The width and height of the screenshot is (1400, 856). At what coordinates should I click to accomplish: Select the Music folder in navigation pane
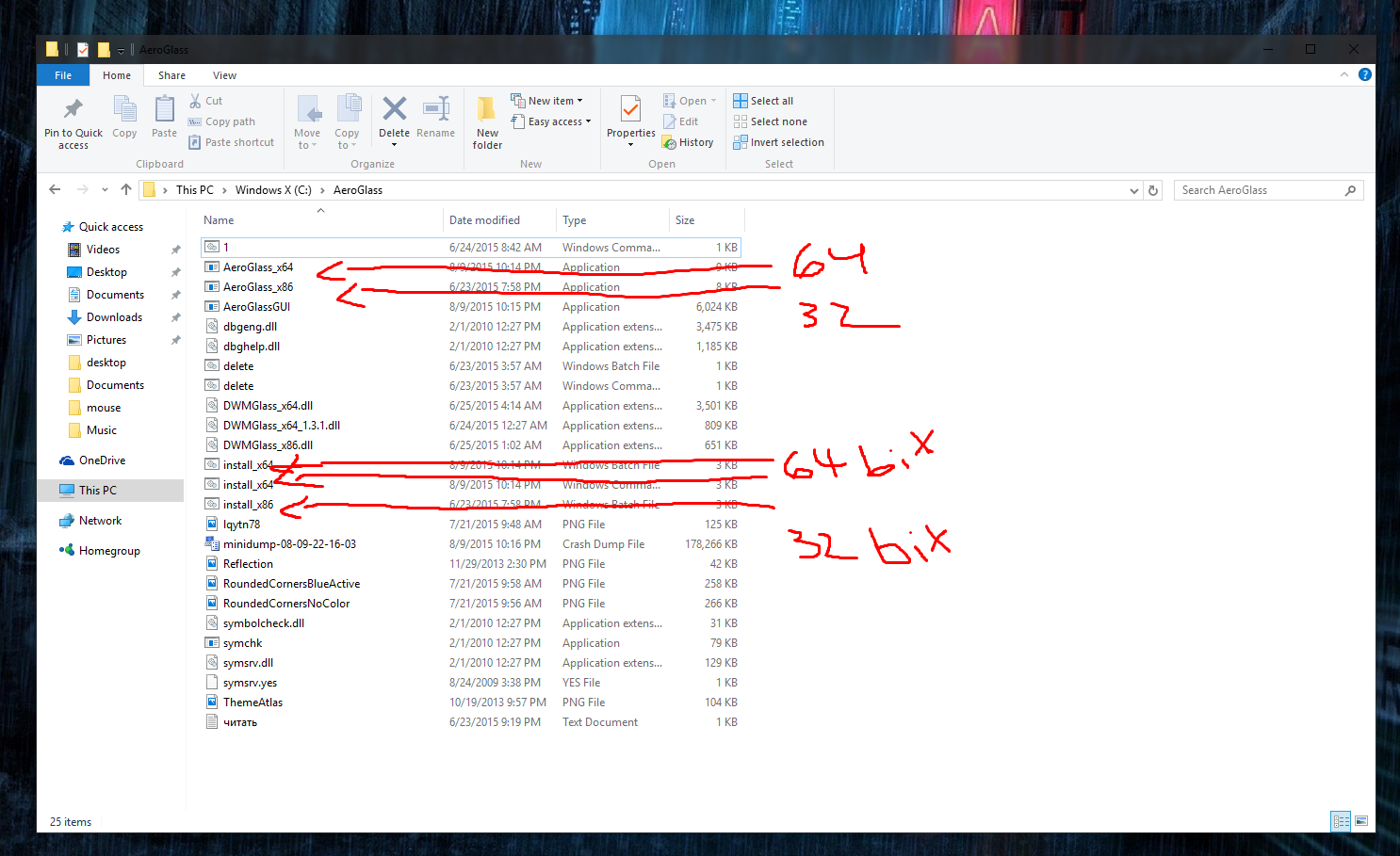point(101,430)
